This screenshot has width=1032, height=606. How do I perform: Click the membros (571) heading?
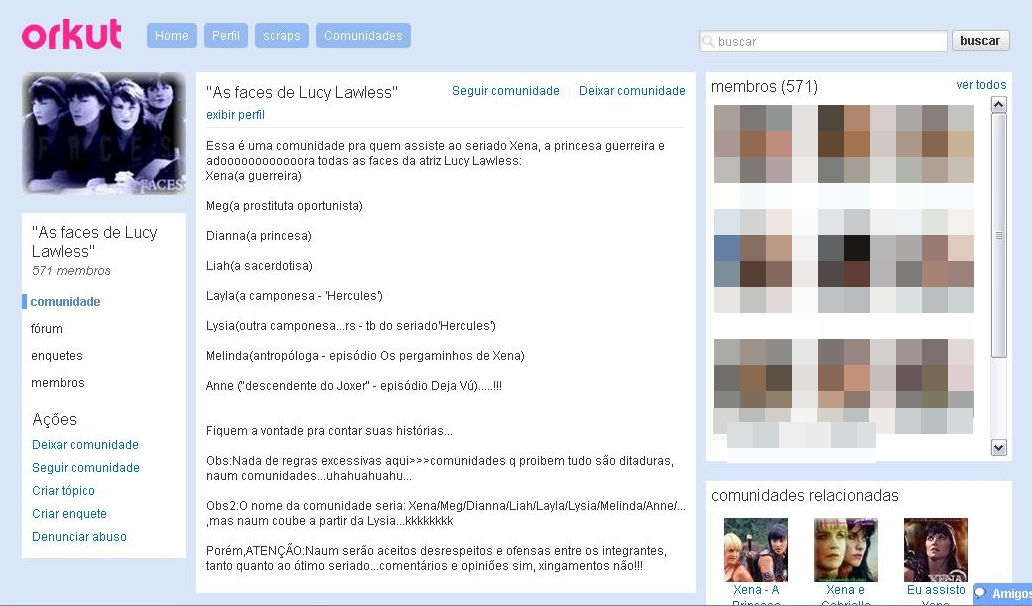click(764, 86)
